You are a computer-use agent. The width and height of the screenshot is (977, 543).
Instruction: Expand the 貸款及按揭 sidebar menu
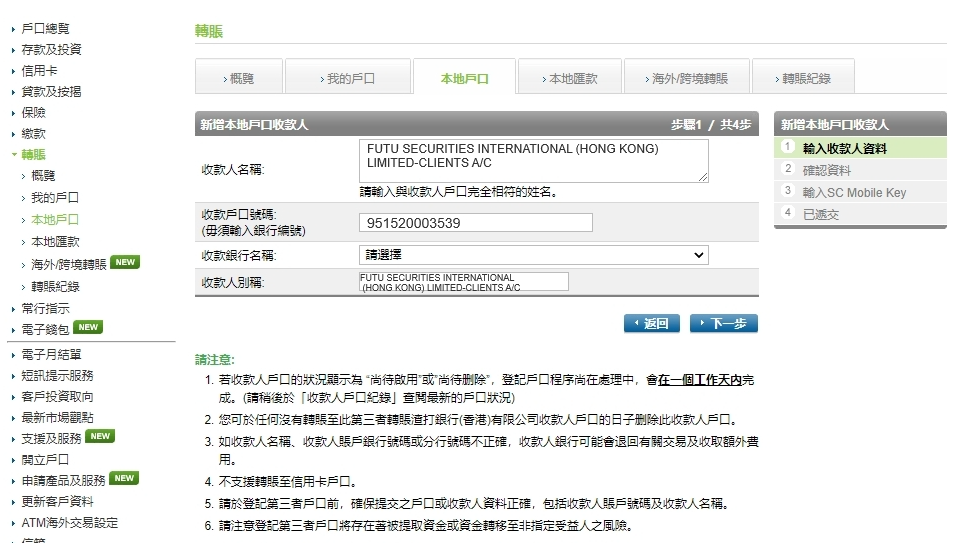(51, 92)
